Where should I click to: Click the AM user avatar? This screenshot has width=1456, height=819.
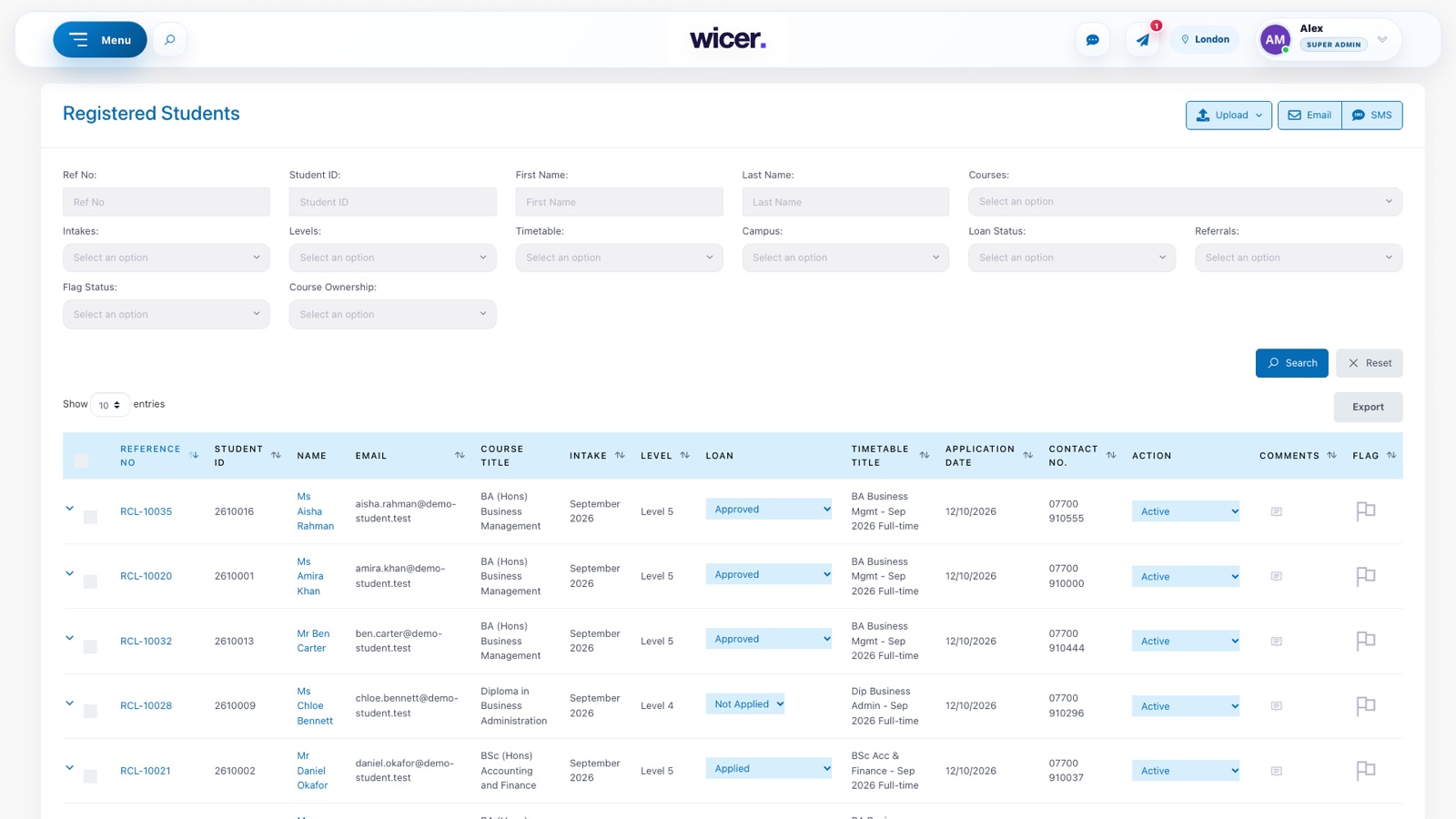coord(1275,40)
